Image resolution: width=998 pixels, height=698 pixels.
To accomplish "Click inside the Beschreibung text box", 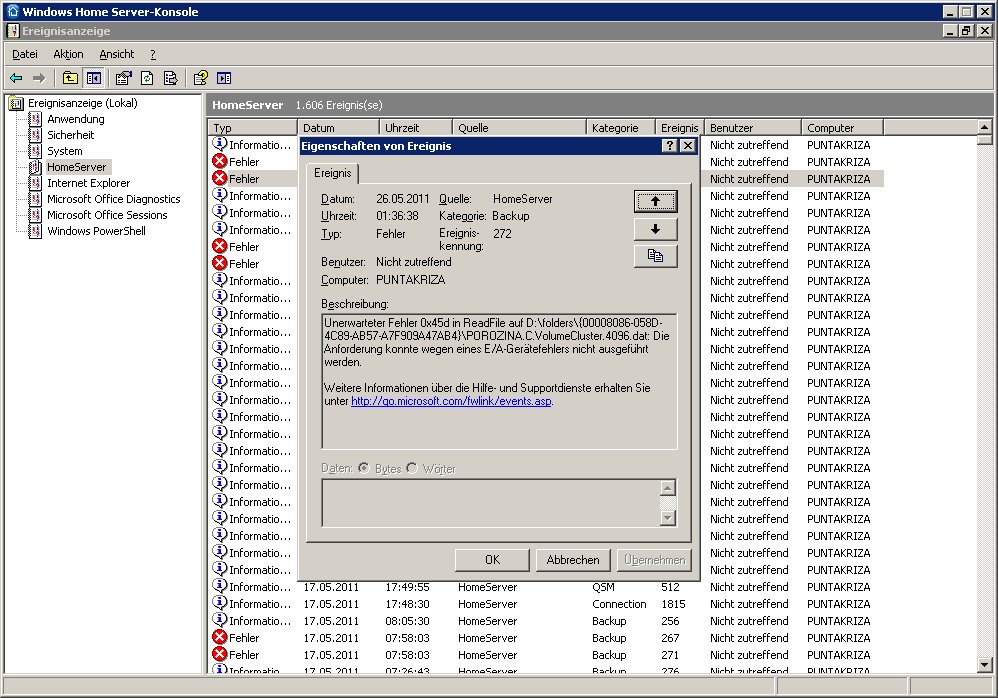I will (x=499, y=380).
